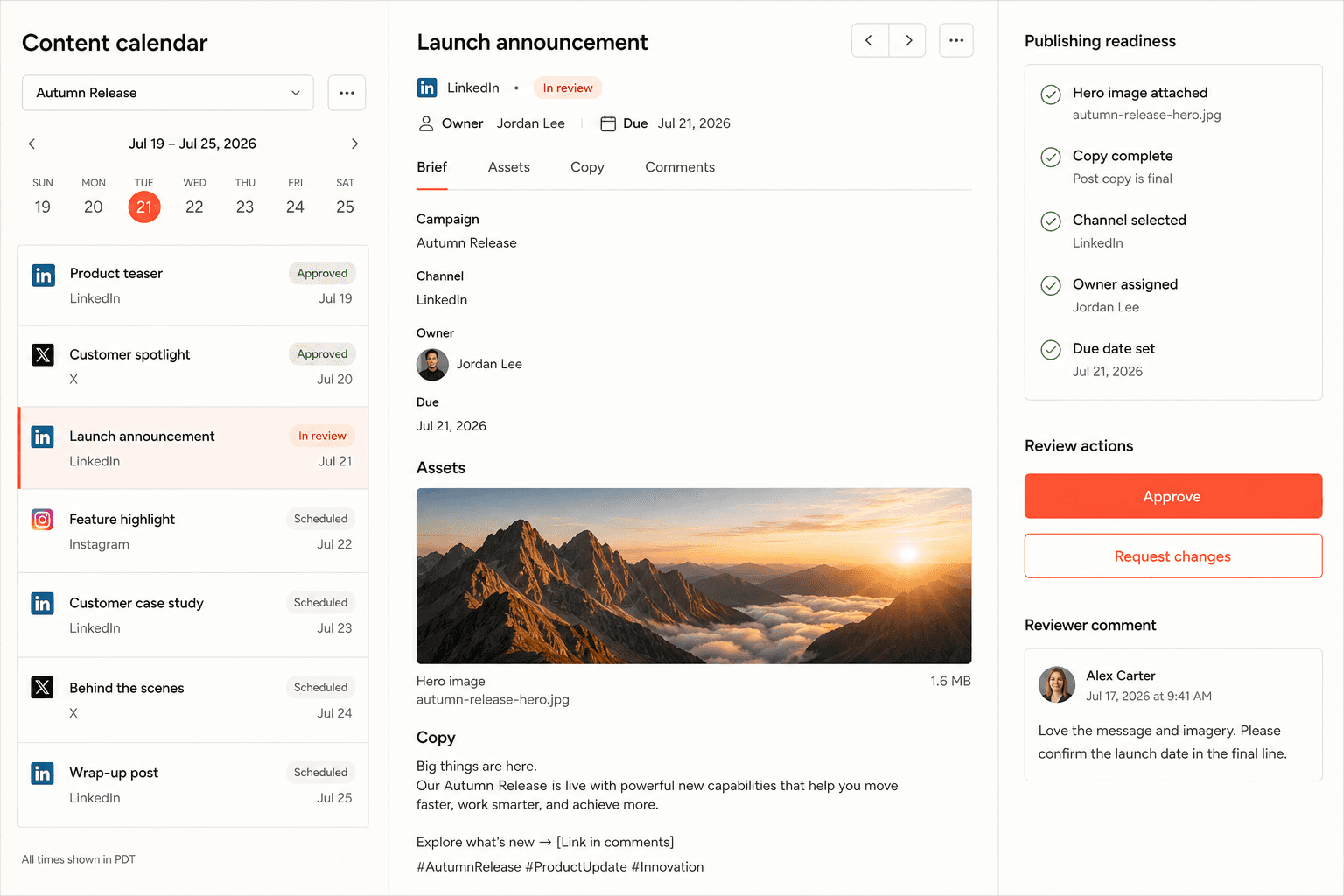This screenshot has height=896, width=1344.
Task: Select Tuesday 21 in the week strip
Action: pyautogui.click(x=144, y=206)
